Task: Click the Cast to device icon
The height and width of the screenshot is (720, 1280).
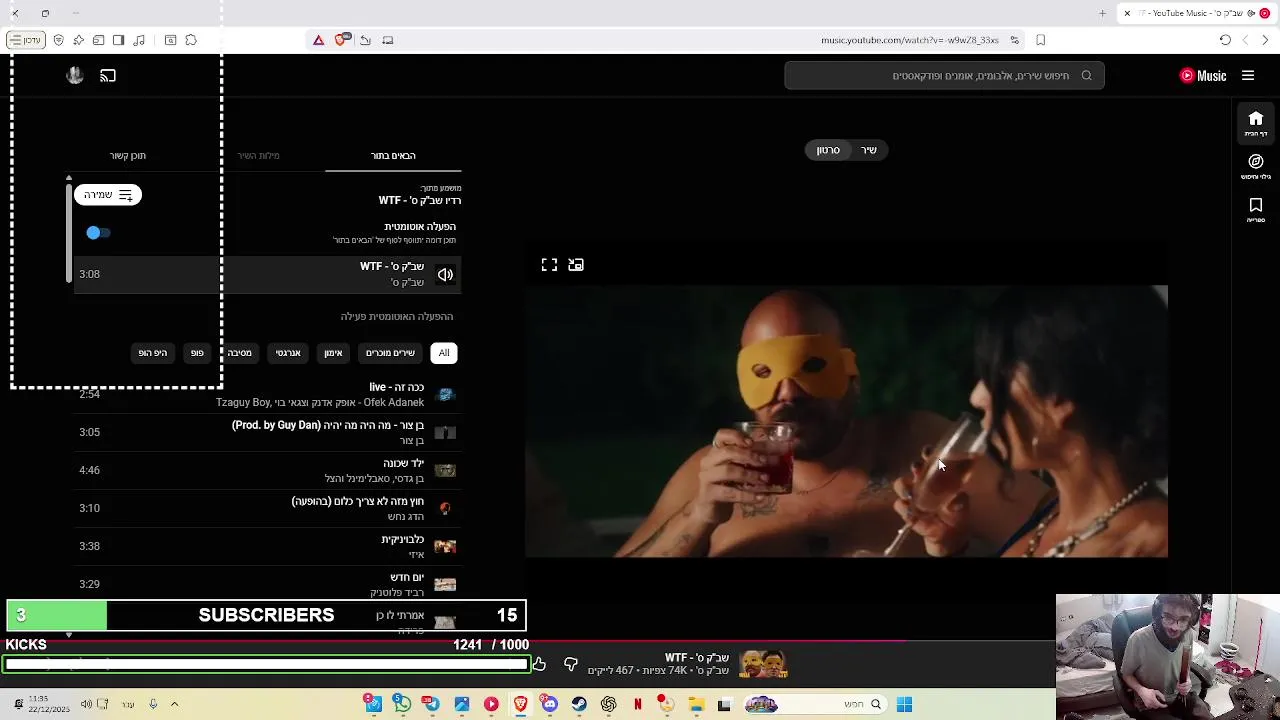Action: pyautogui.click(x=108, y=75)
